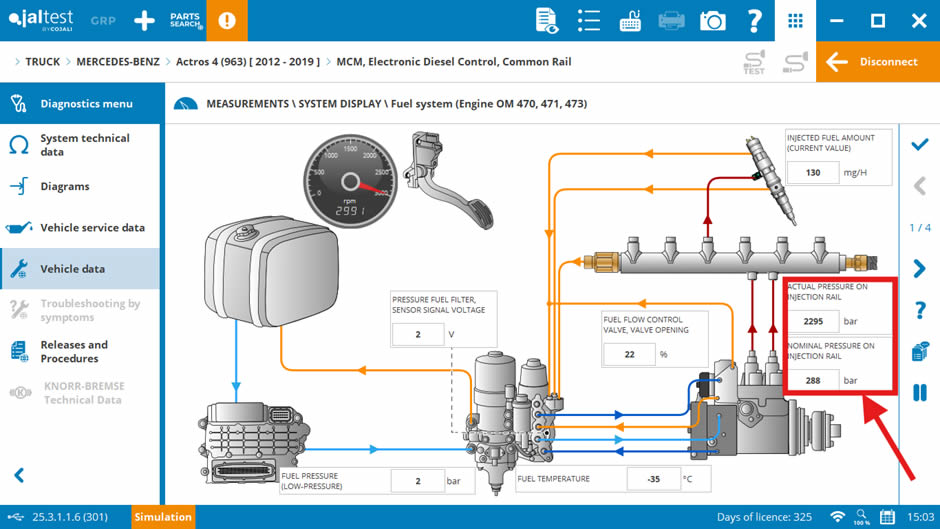Pause live measurements
Screen dimensions: 940x529
[x=920, y=393]
